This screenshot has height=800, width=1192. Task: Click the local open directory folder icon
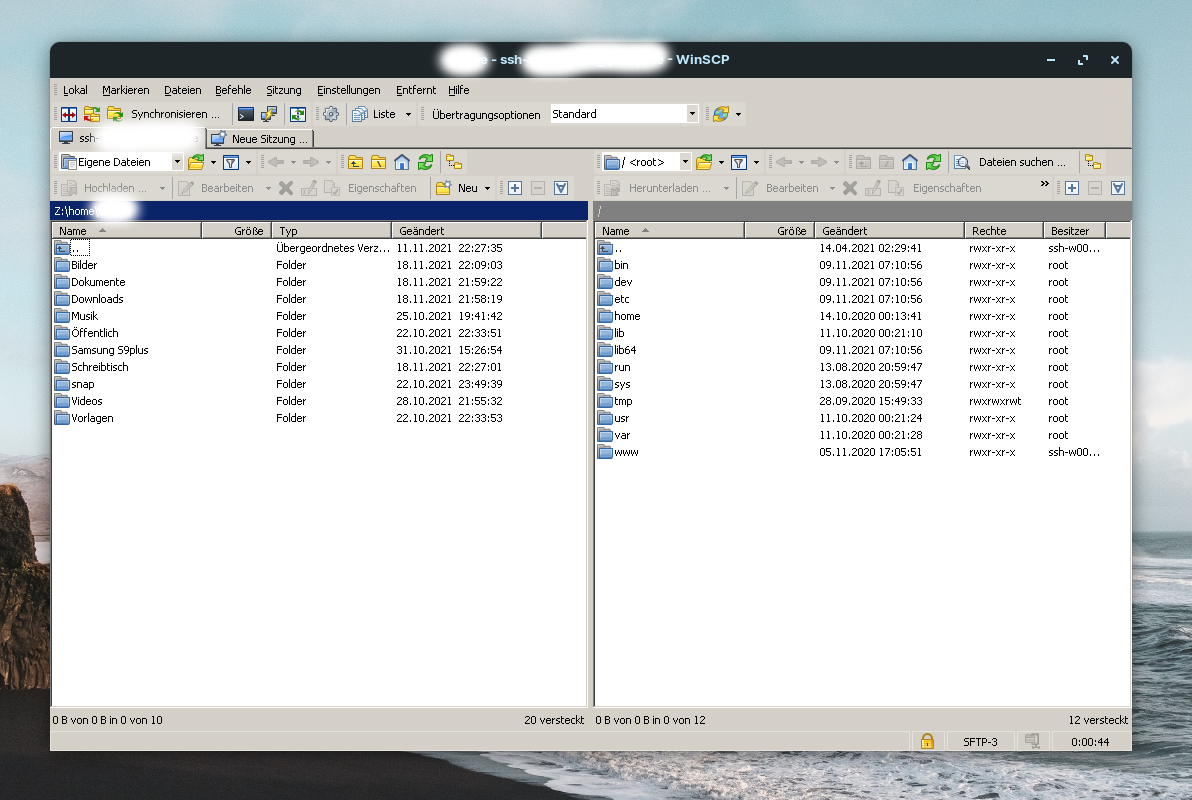coord(196,162)
